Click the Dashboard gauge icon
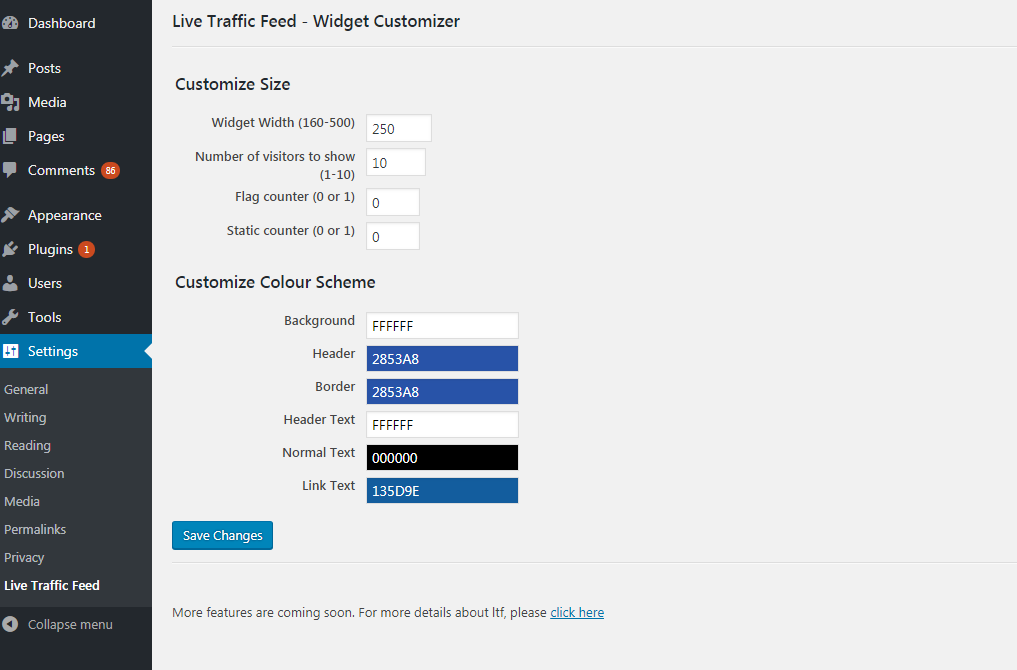1017x670 pixels. tap(10, 23)
